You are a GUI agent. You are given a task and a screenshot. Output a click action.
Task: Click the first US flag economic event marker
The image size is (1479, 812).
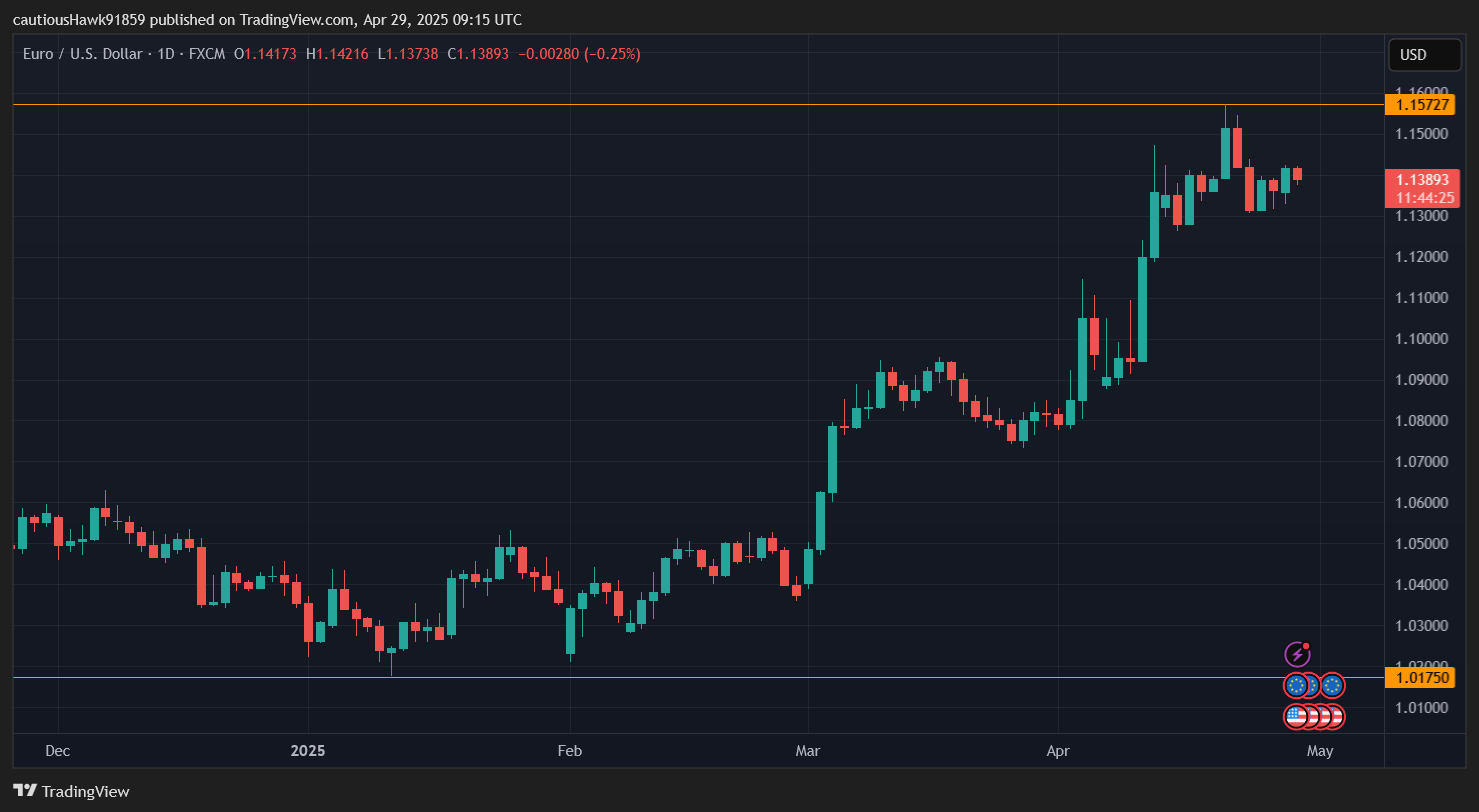[1294, 716]
